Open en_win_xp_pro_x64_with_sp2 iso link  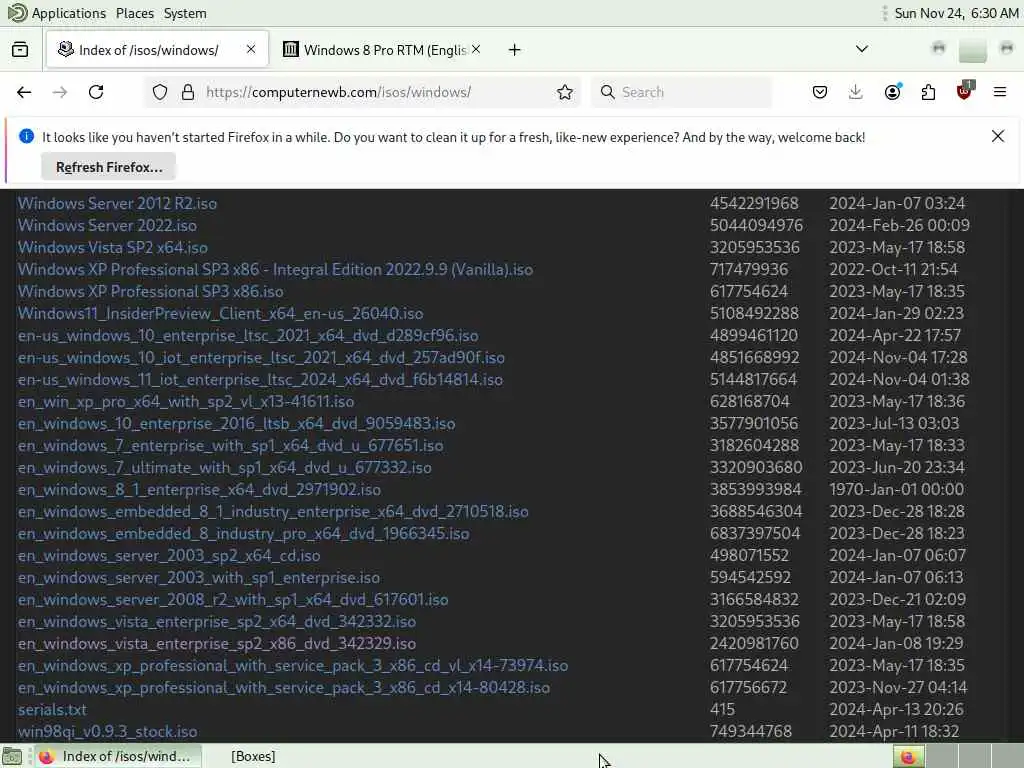[x=185, y=402]
